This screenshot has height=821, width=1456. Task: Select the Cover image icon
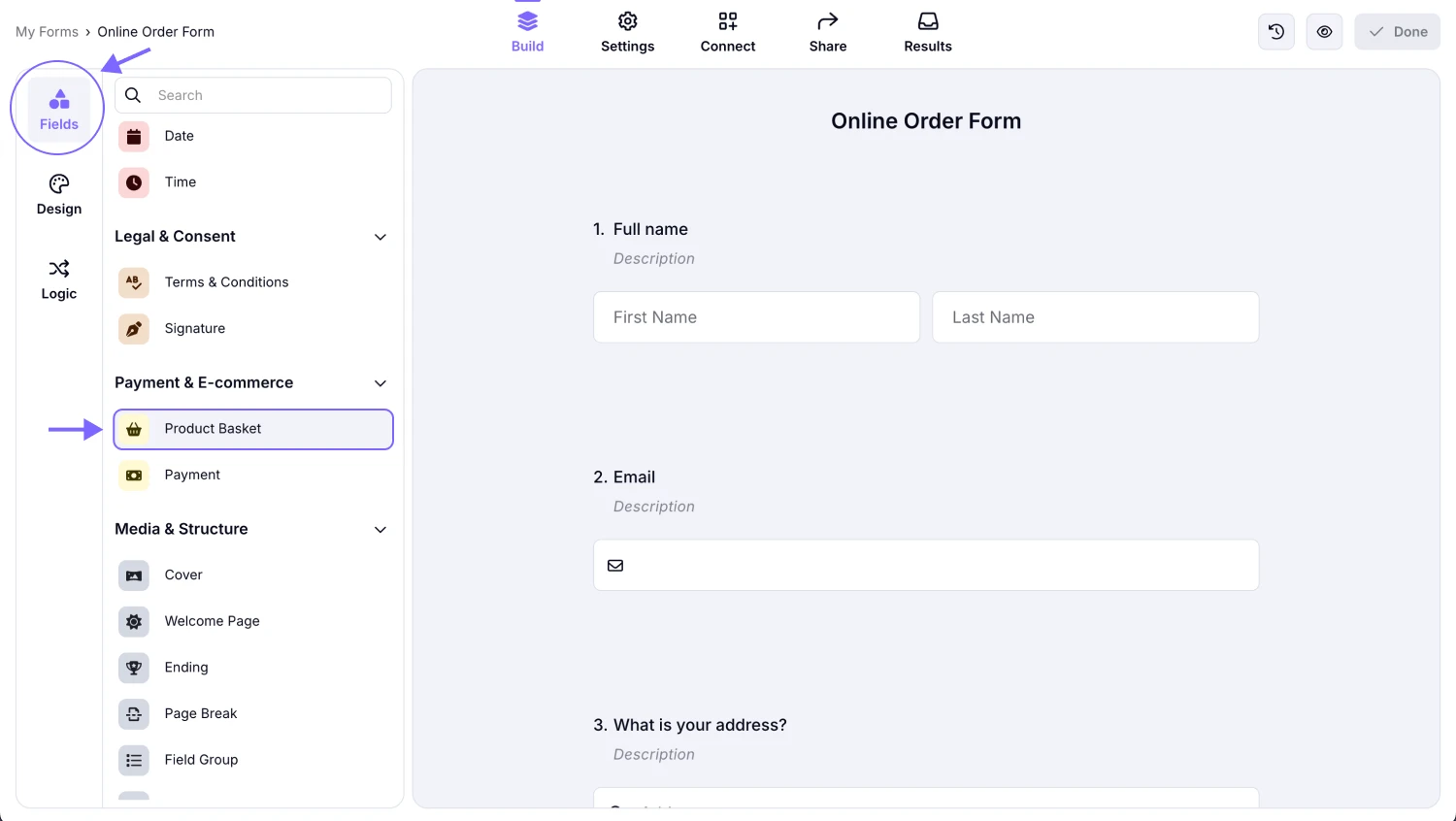133,575
